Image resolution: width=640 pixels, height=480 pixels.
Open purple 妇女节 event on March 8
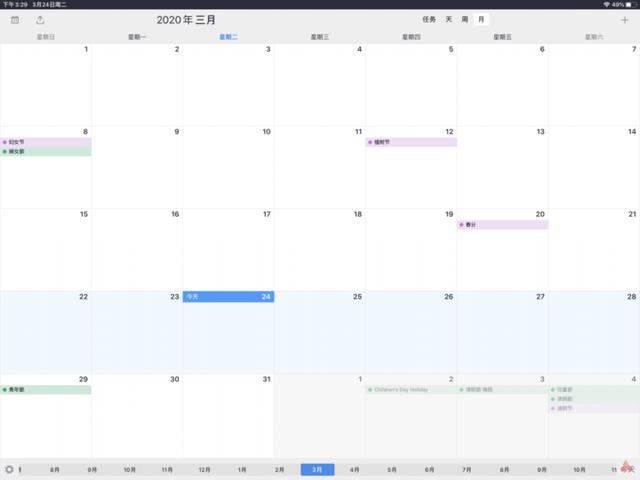pos(46,142)
